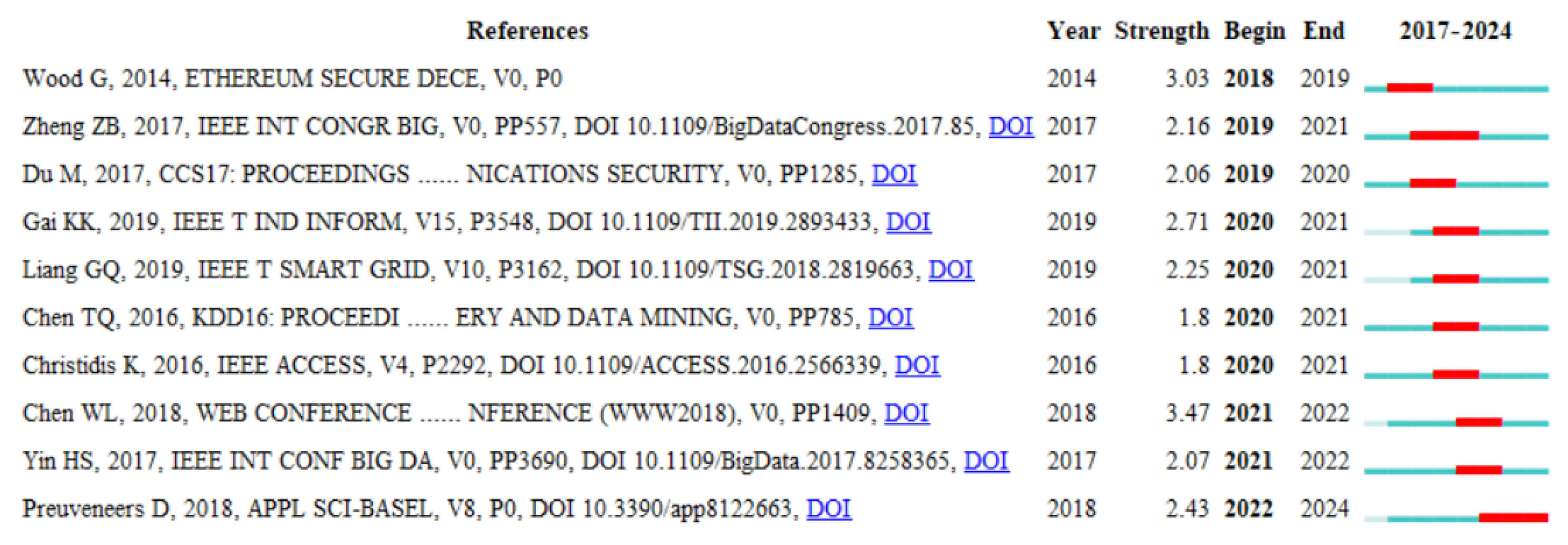Click the red burst segment for Du M

click(1432, 183)
